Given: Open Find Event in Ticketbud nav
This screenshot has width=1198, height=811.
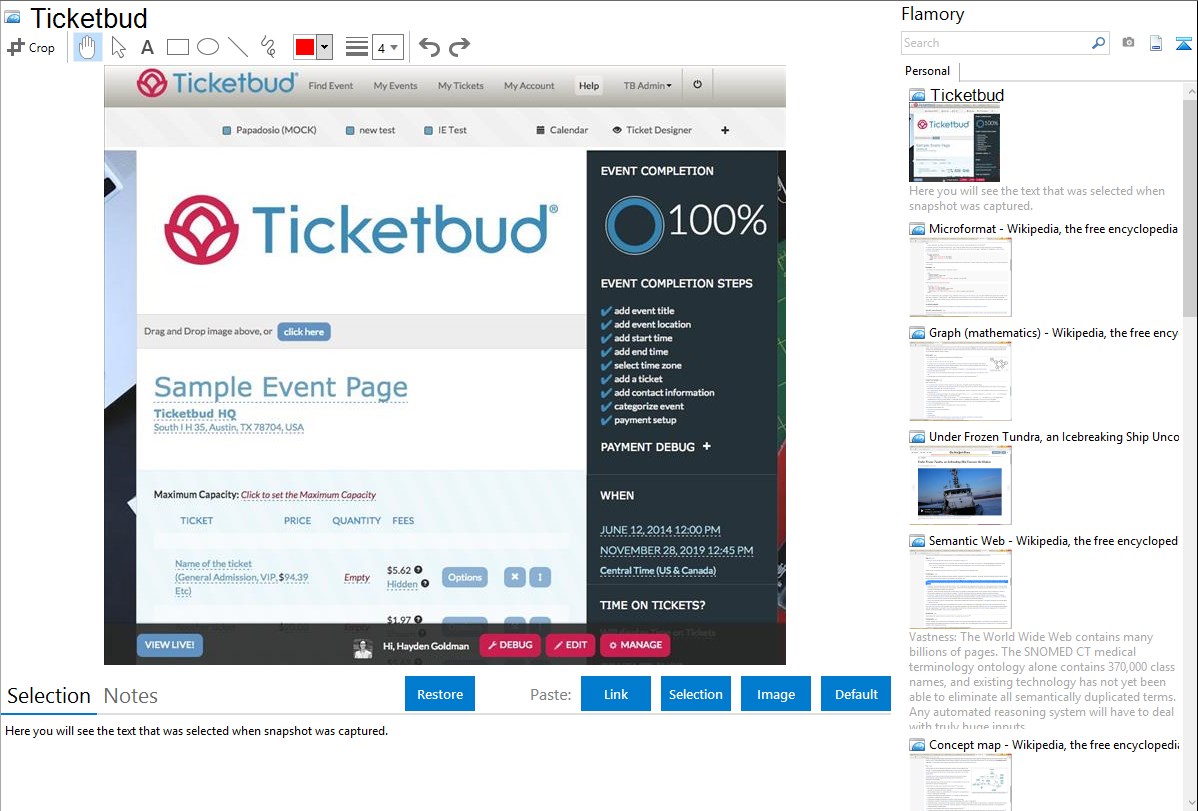Looking at the screenshot, I should 331,86.
